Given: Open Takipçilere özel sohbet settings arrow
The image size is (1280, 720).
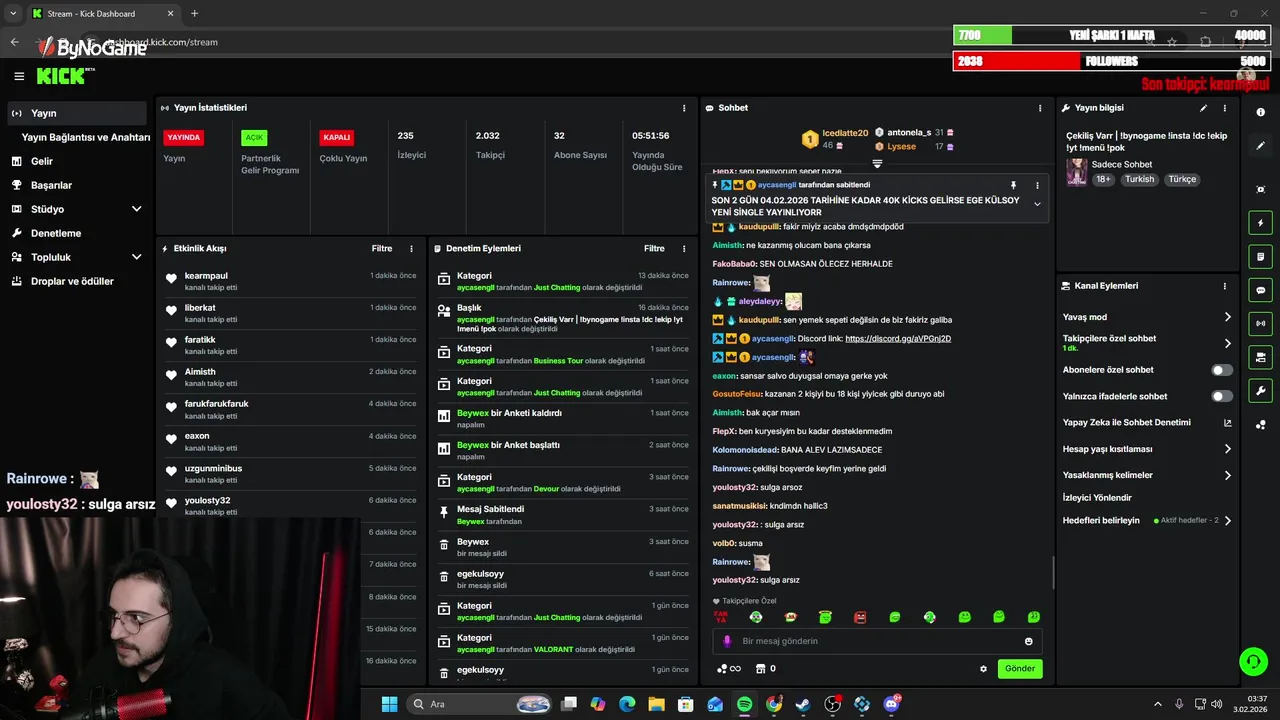Looking at the screenshot, I should pos(1228,343).
